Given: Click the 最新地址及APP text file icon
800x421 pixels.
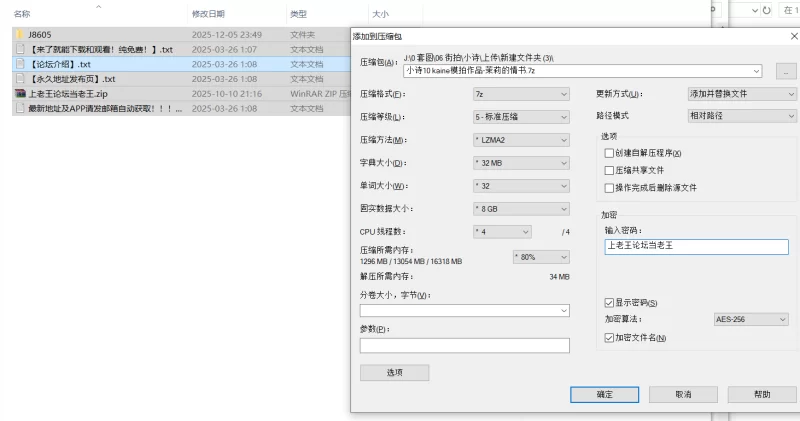Looking at the screenshot, I should [x=20, y=108].
